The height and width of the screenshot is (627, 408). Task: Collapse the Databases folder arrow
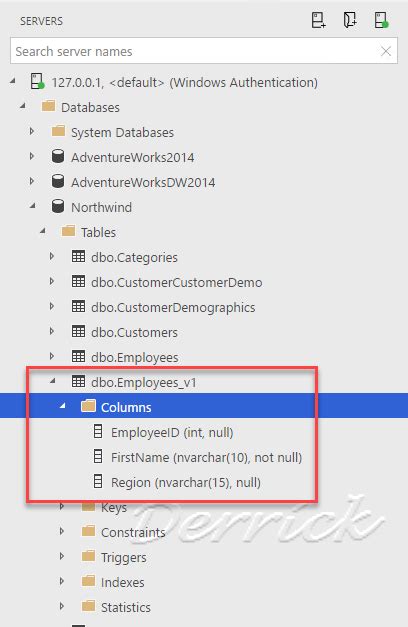tap(23, 106)
